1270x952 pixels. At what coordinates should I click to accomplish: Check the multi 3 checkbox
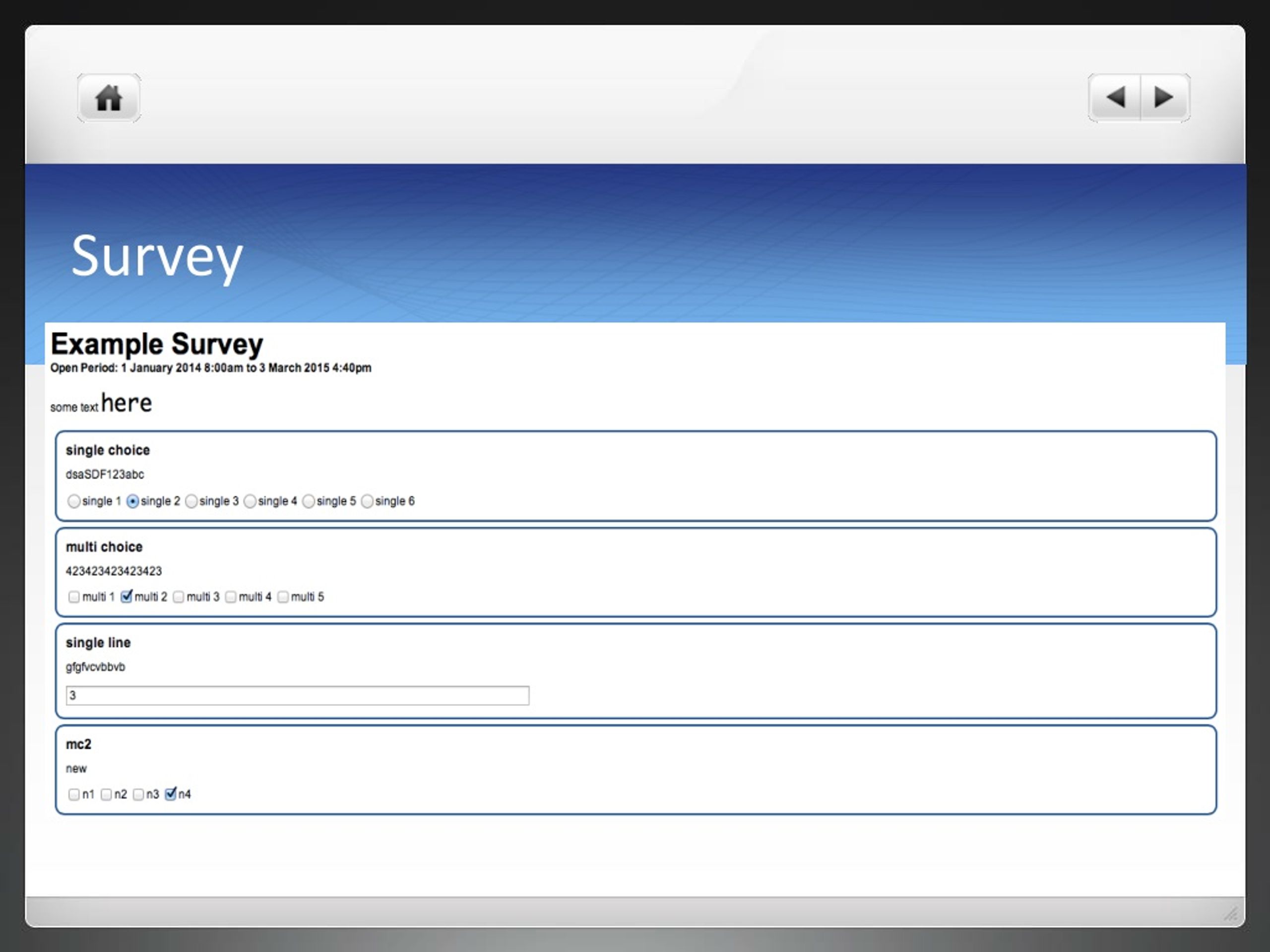(x=179, y=597)
